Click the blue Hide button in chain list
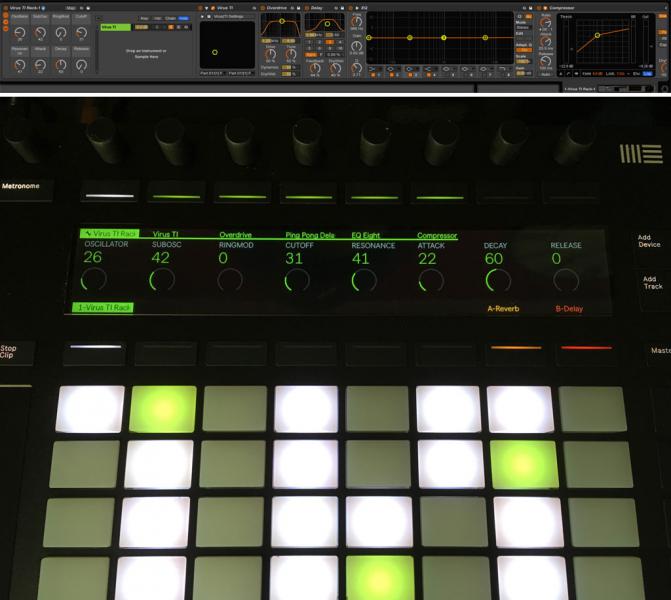The image size is (671, 600). coord(184,18)
